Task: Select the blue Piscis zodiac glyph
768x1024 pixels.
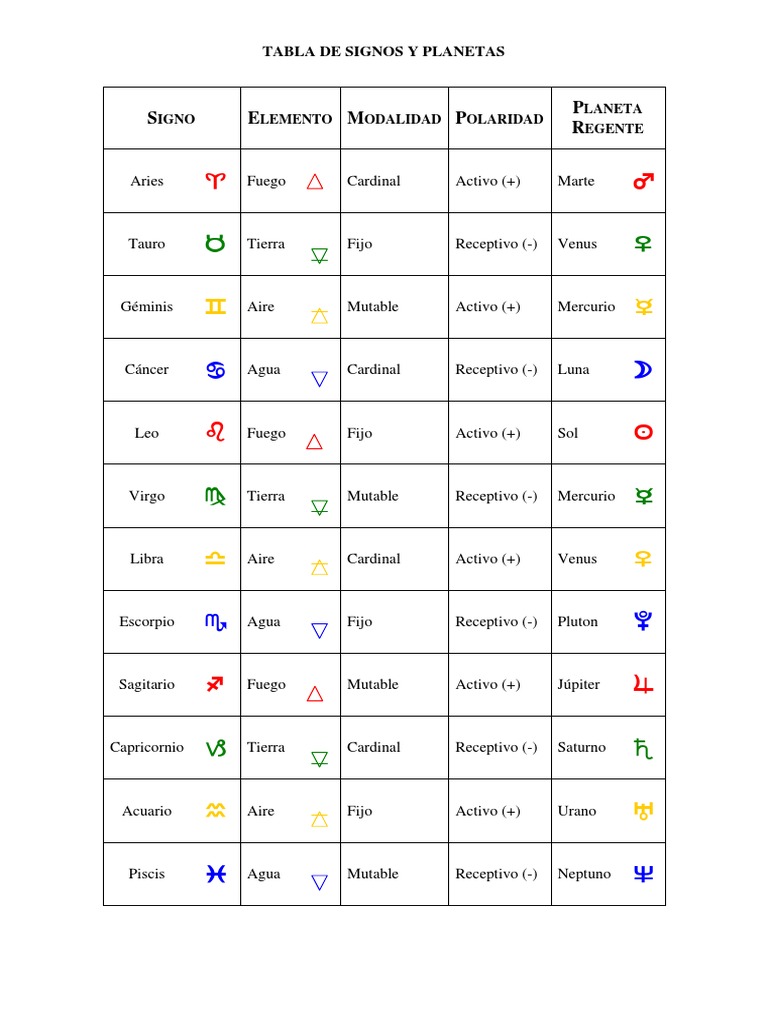Action: pyautogui.click(x=215, y=874)
